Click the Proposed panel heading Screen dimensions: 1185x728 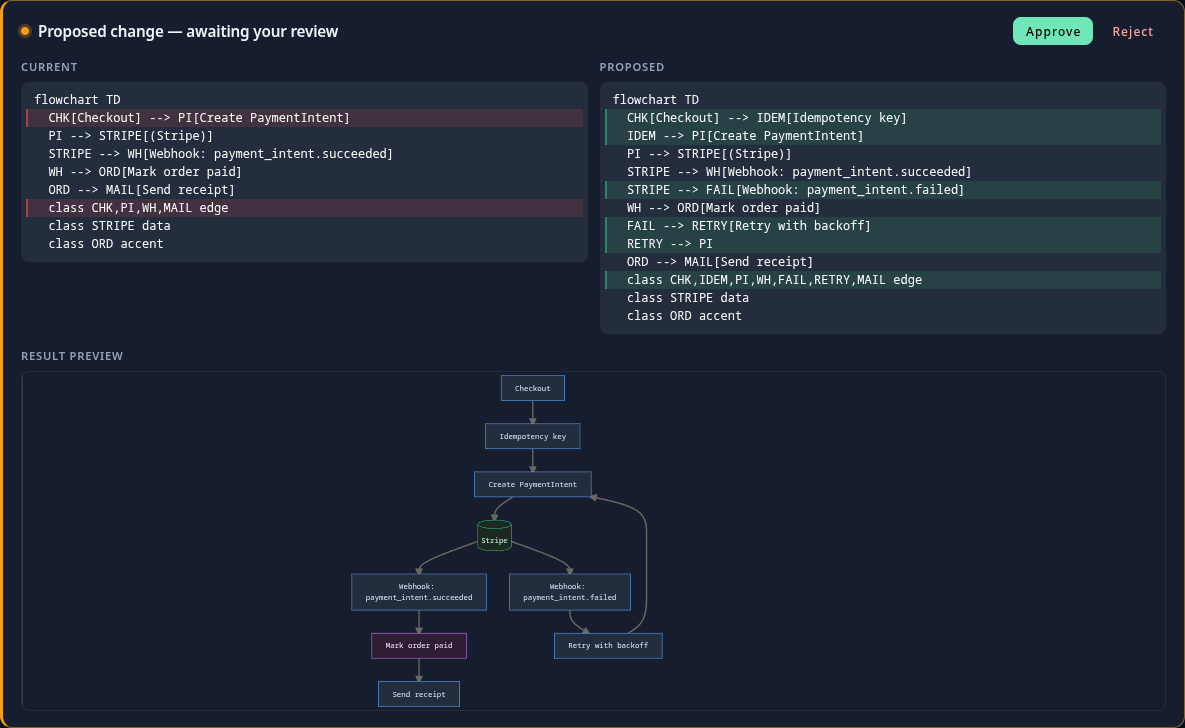[x=632, y=67]
